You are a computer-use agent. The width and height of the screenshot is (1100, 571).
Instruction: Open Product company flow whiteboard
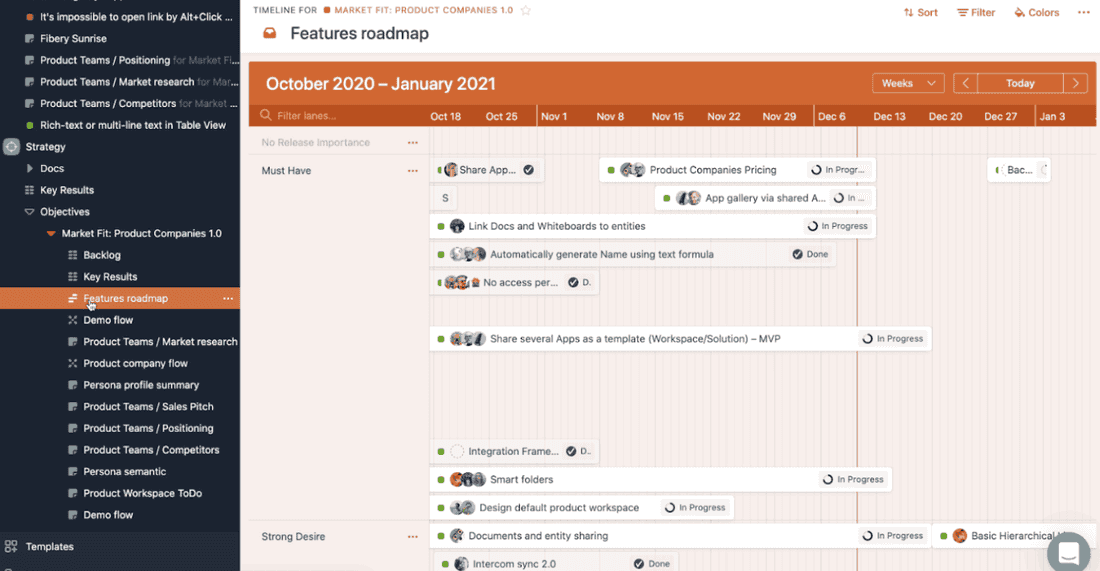(x=135, y=363)
